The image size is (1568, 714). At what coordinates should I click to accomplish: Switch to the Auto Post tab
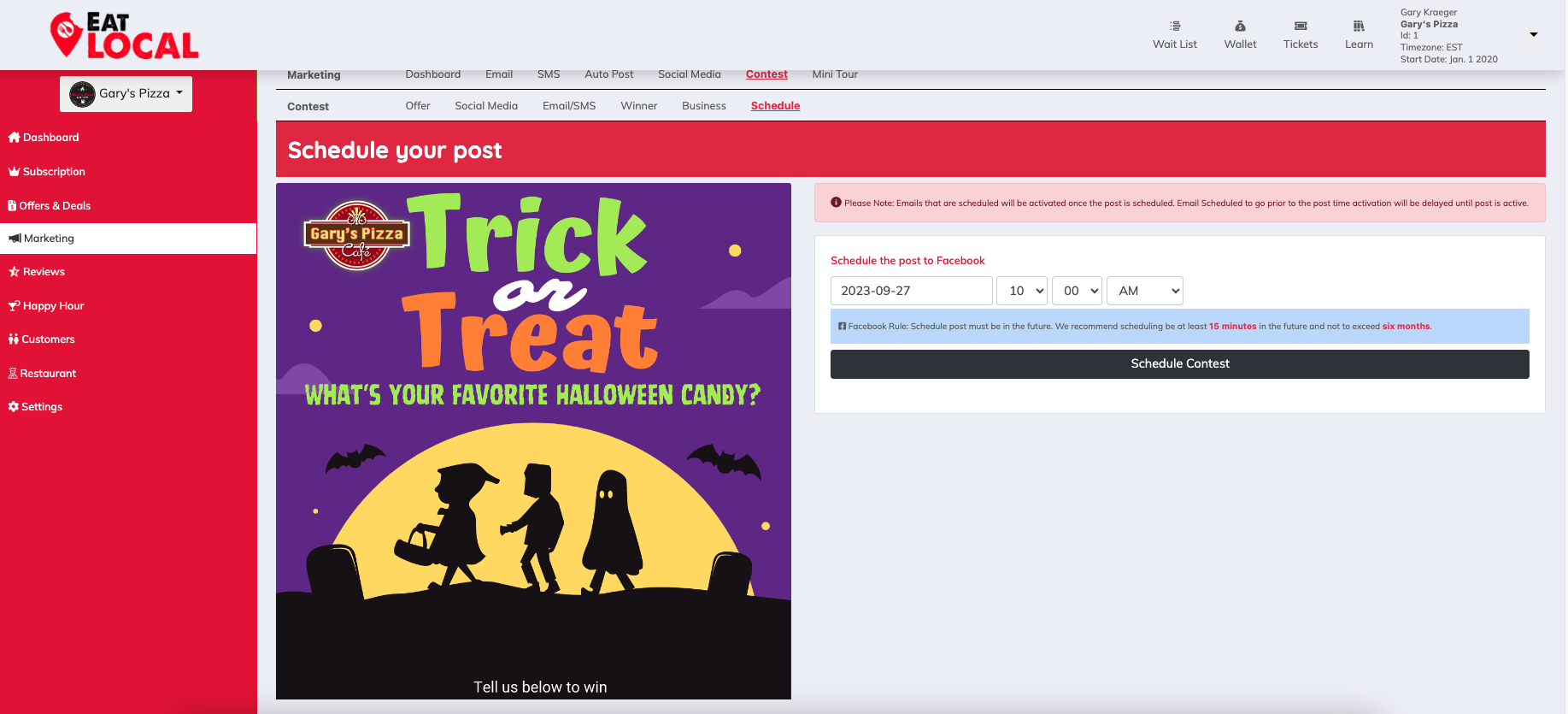tap(609, 74)
